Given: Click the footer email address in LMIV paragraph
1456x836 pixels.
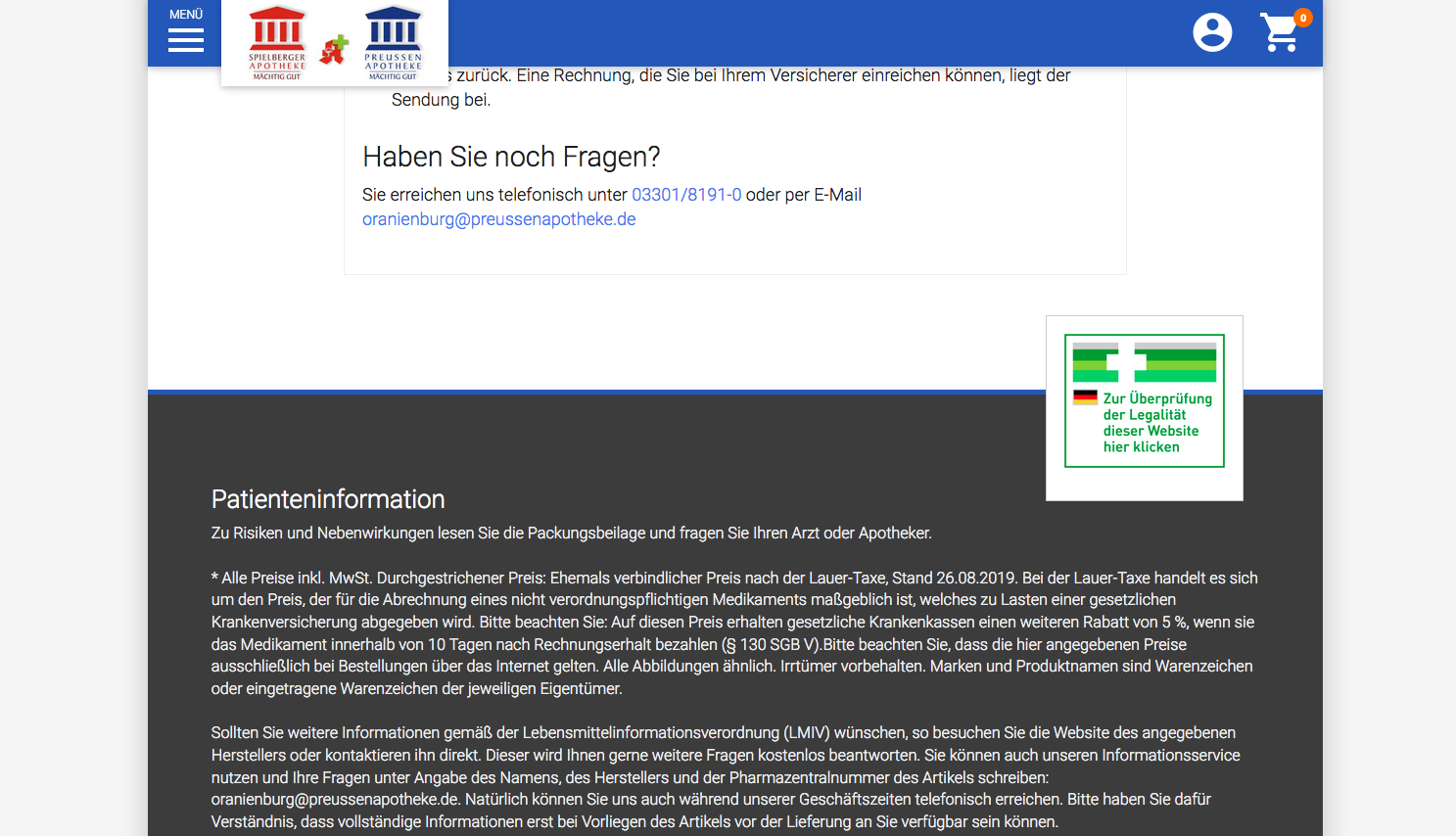Looking at the screenshot, I should (335, 800).
